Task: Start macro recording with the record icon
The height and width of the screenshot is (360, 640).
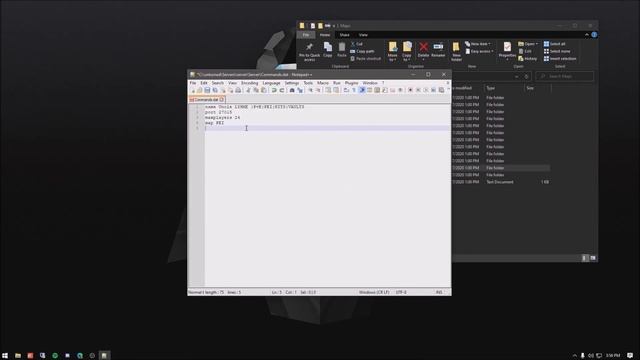Action: (x=410, y=90)
